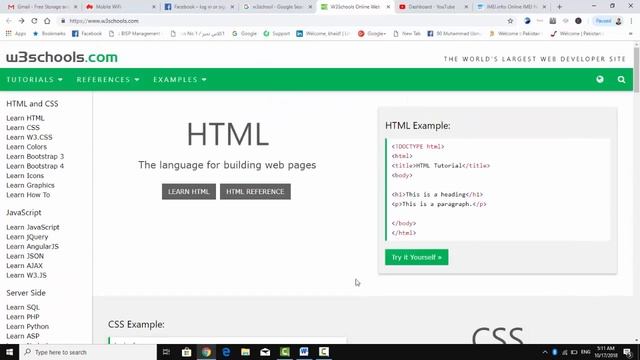Show hidden system tray icons
The height and width of the screenshot is (360, 640).
pyautogui.click(x=545, y=352)
